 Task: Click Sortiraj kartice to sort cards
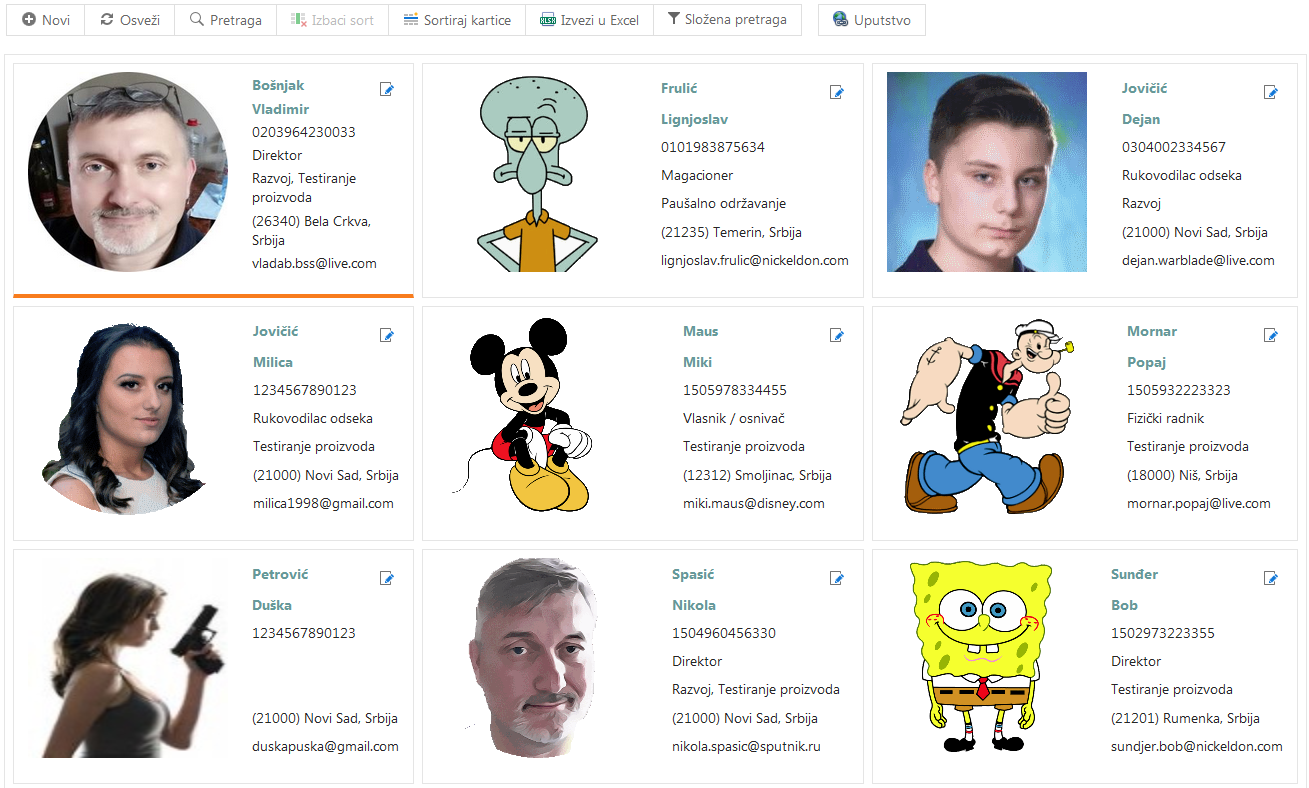click(x=457, y=20)
